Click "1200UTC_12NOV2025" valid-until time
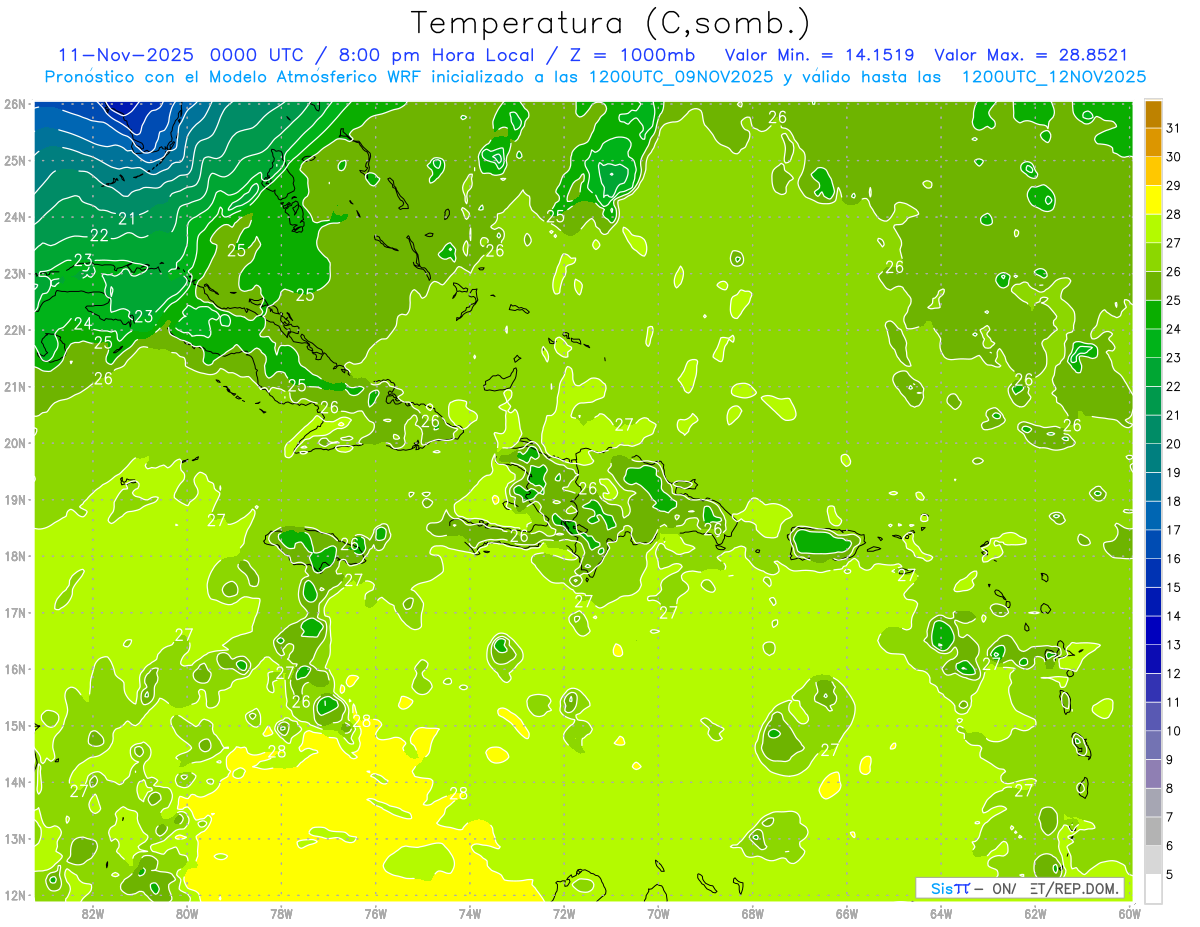Image resolution: width=1200 pixels, height=927 pixels. 1053,76
